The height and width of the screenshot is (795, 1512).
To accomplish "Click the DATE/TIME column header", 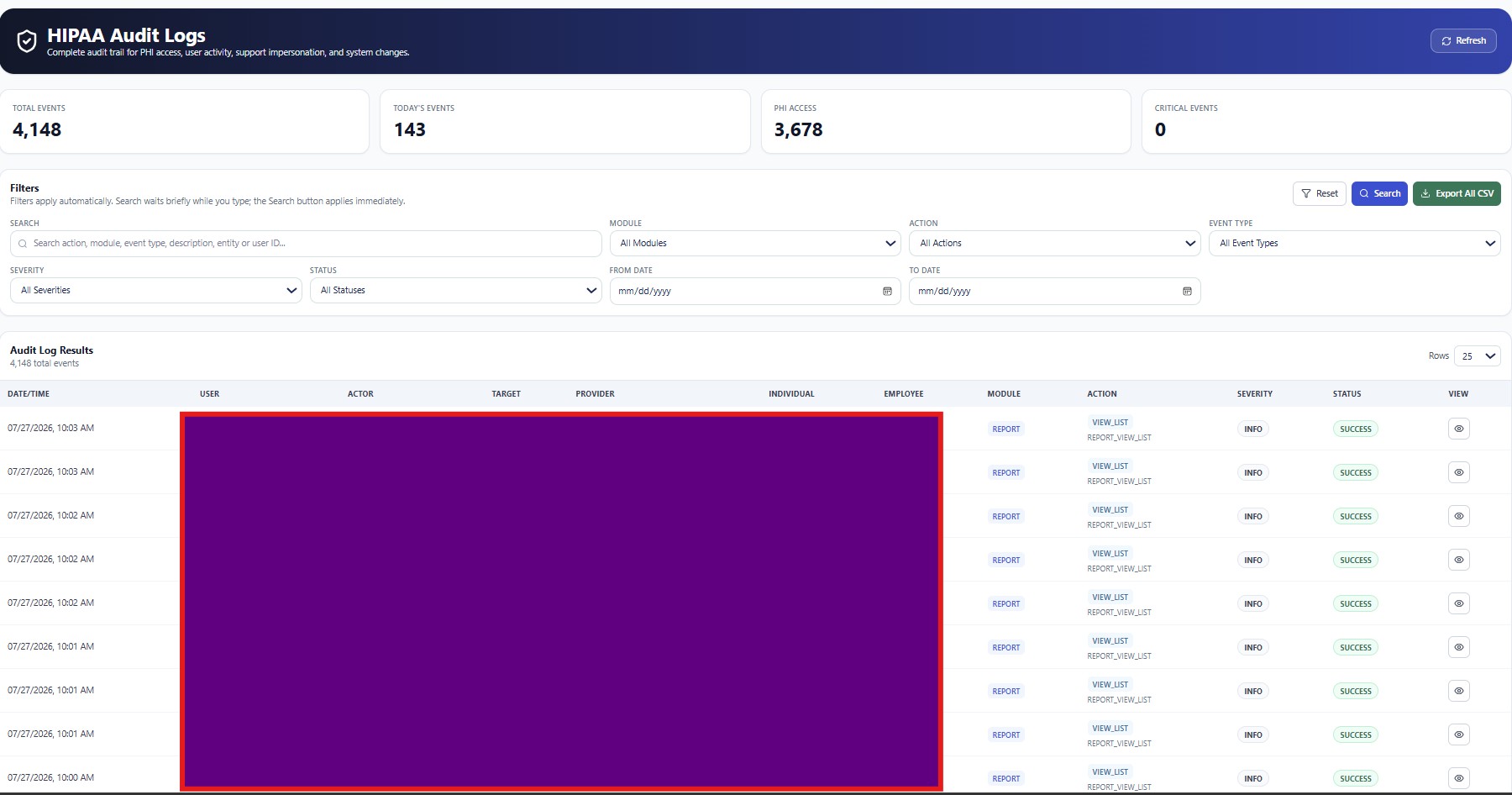I will point(29,393).
